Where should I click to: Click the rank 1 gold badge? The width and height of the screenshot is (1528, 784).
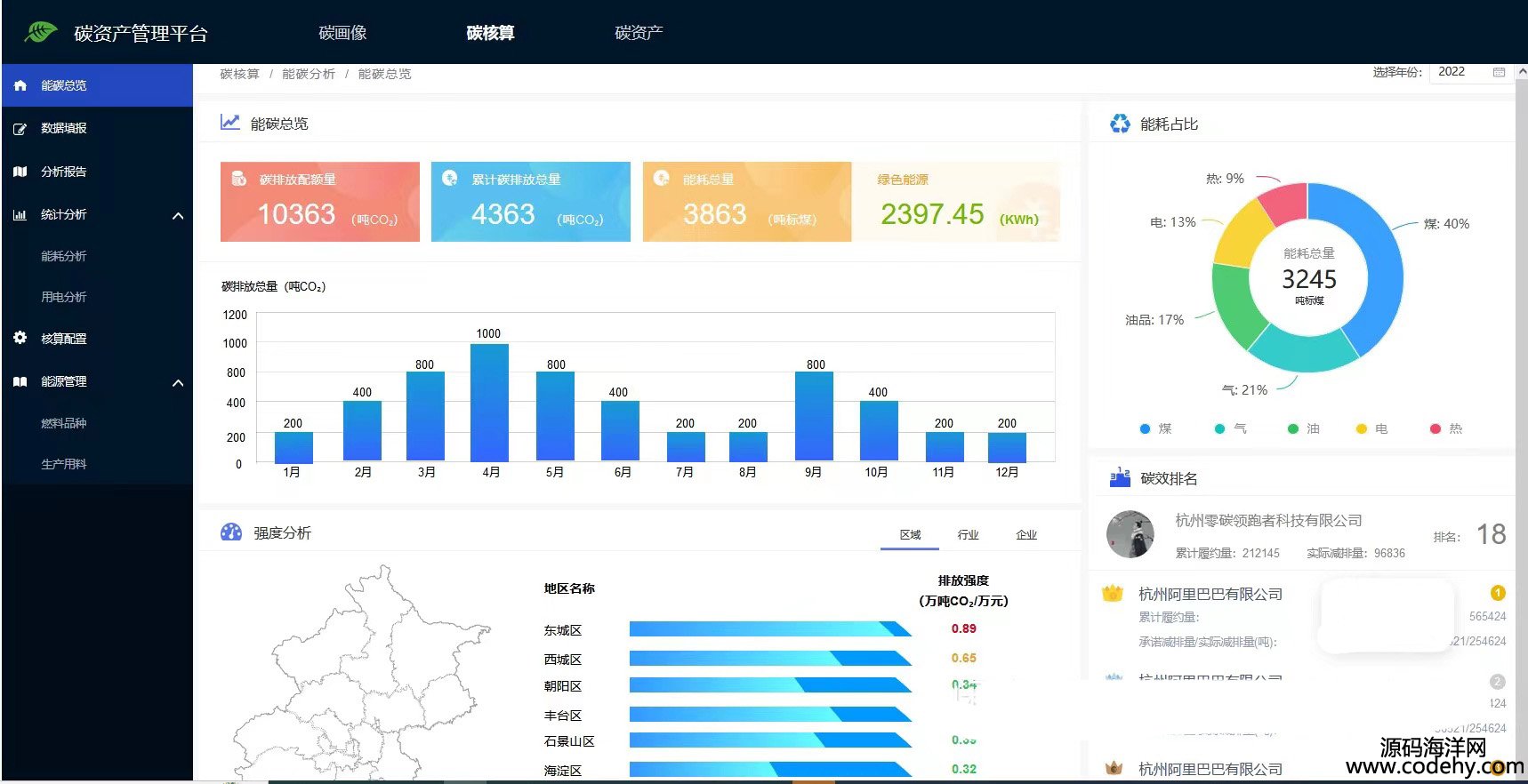point(1498,593)
